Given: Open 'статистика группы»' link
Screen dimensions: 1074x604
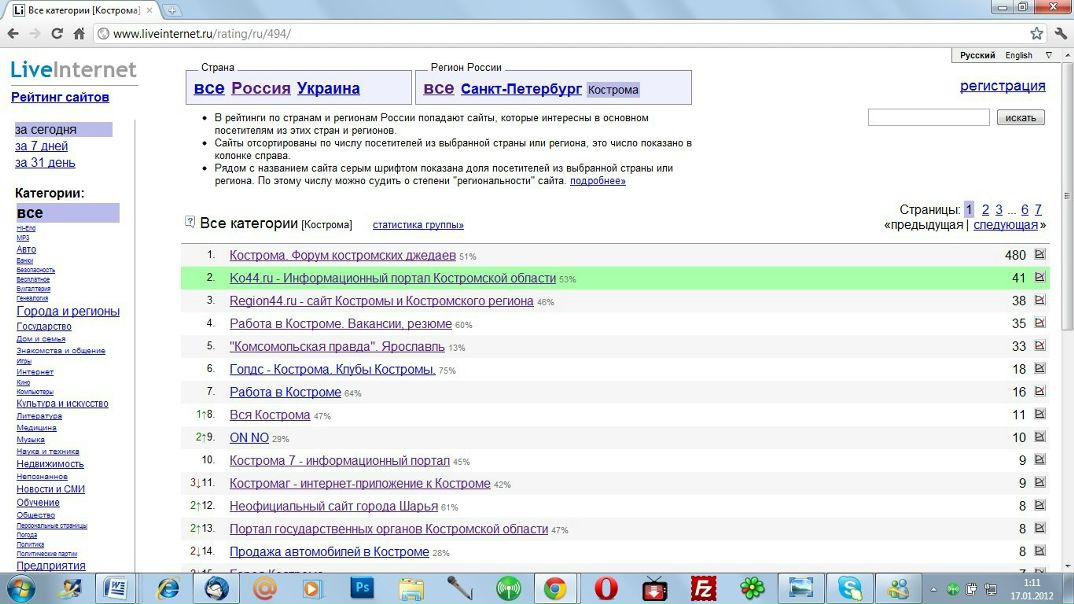Looking at the screenshot, I should [418, 225].
